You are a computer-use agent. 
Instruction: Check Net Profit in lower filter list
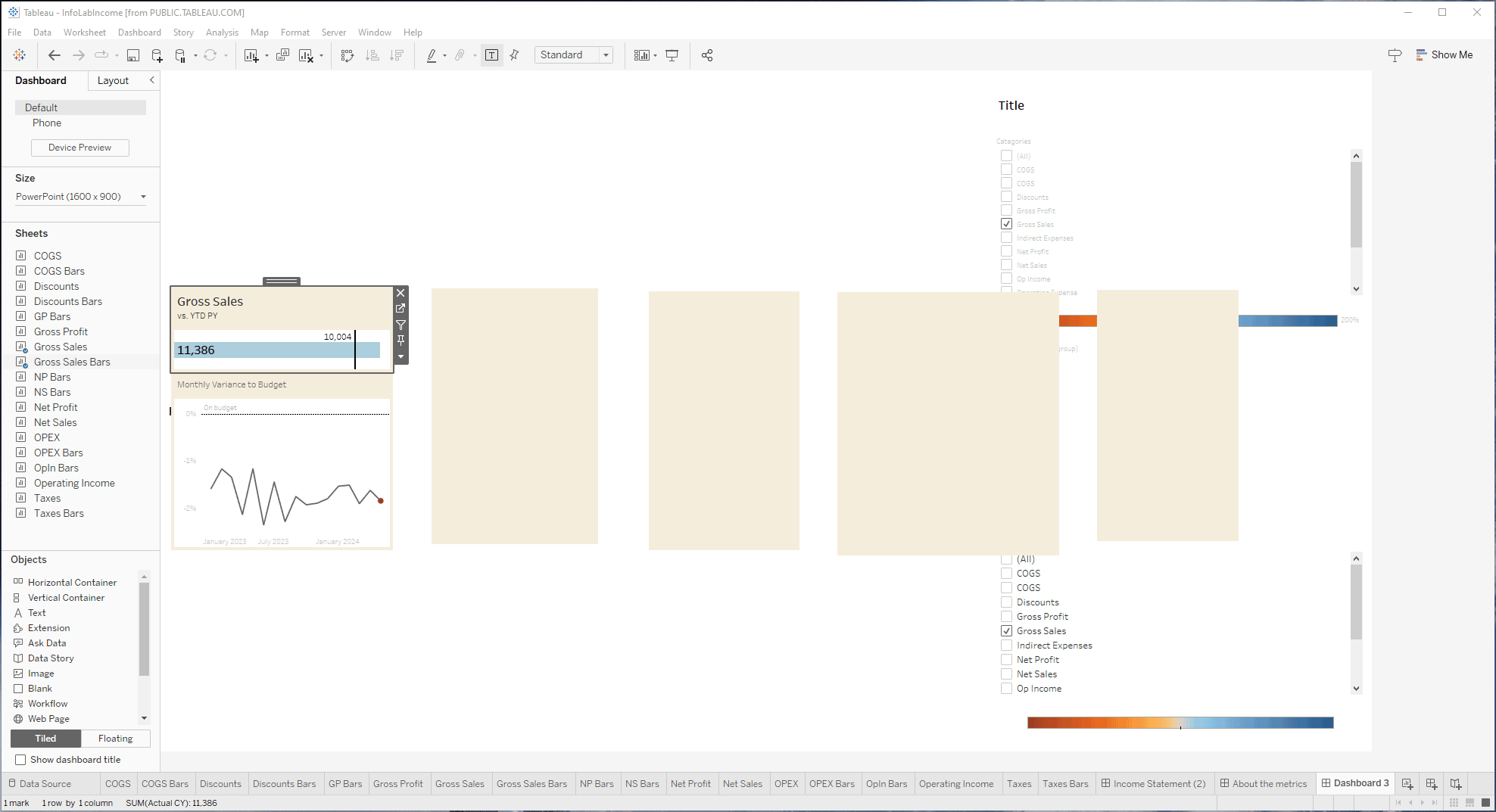point(1007,660)
